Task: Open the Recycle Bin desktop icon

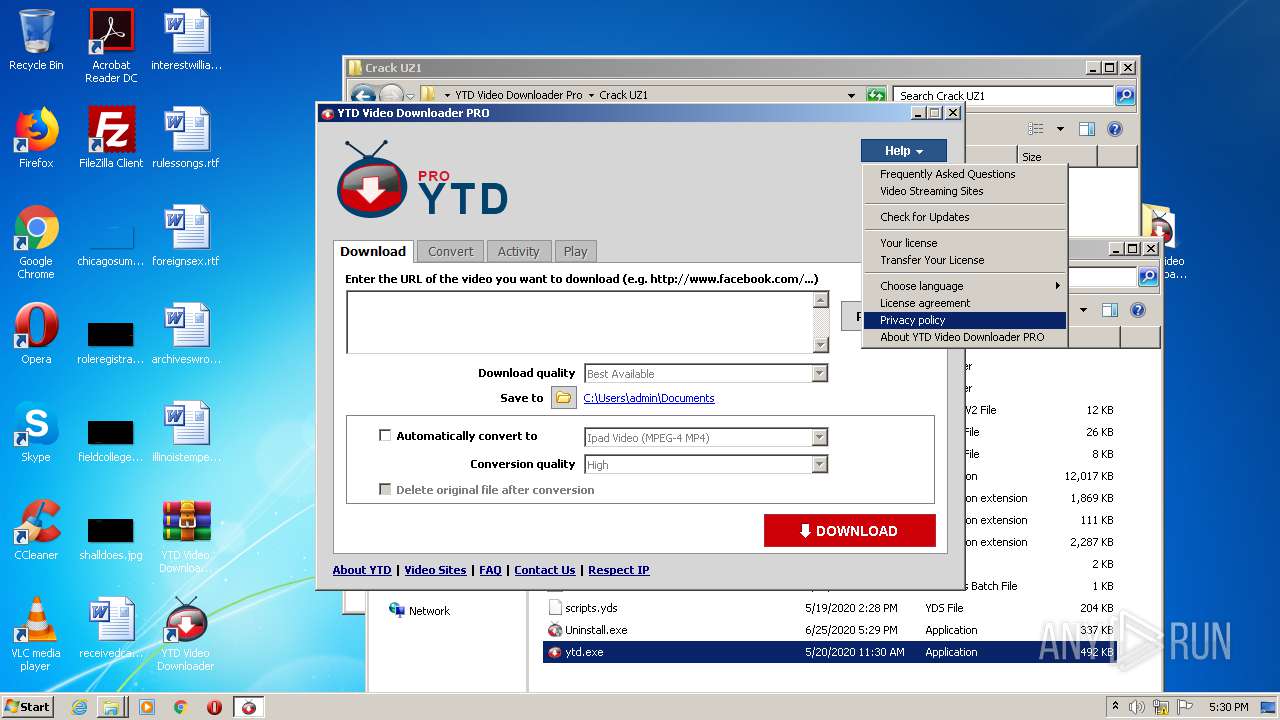Action: tap(36, 40)
